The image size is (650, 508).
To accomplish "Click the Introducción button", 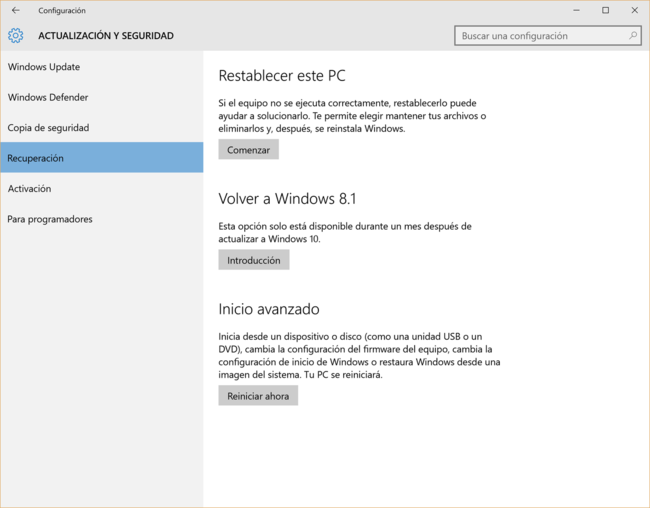I will pyautogui.click(x=254, y=260).
